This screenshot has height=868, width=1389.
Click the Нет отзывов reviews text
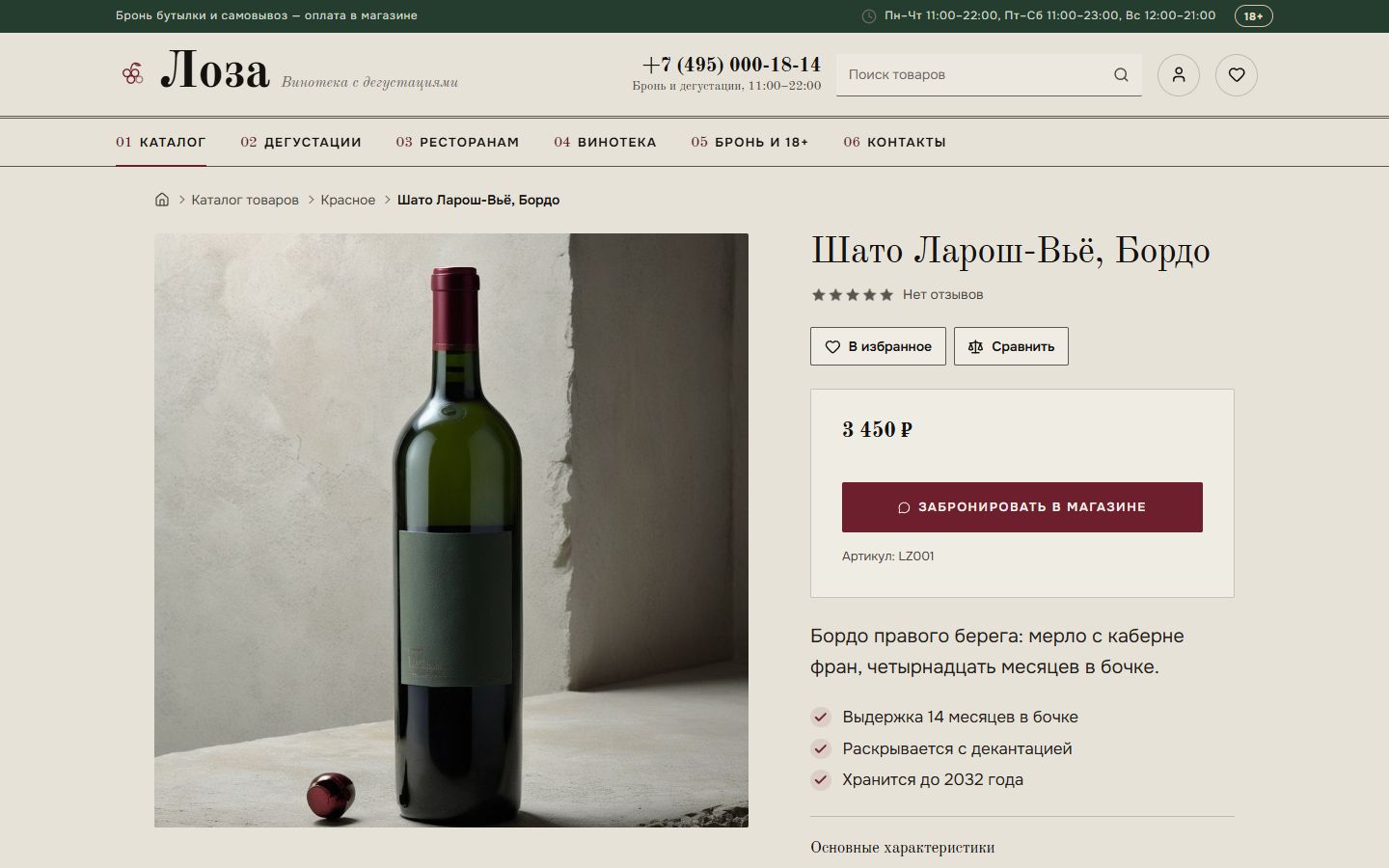pos(942,295)
